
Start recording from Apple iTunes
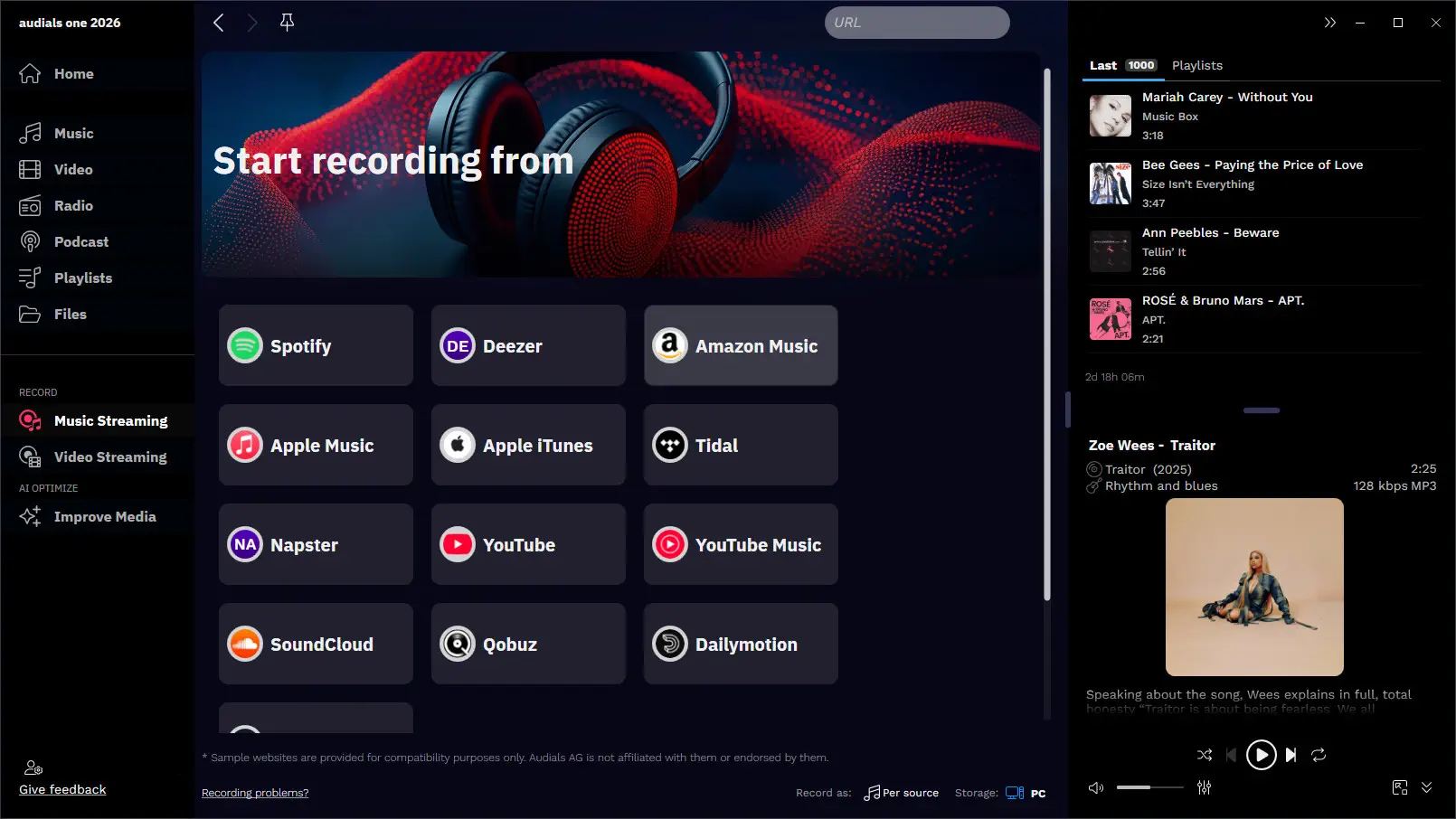coord(528,446)
